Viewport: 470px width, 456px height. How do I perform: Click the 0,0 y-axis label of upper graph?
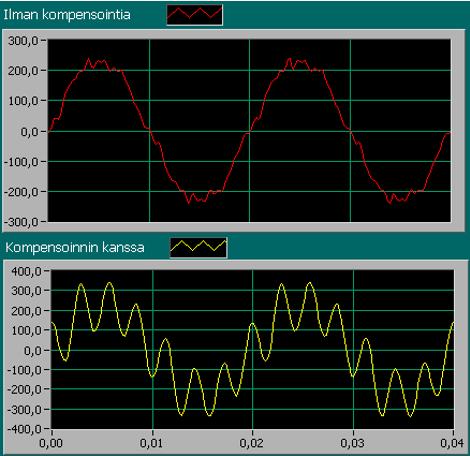(29, 132)
